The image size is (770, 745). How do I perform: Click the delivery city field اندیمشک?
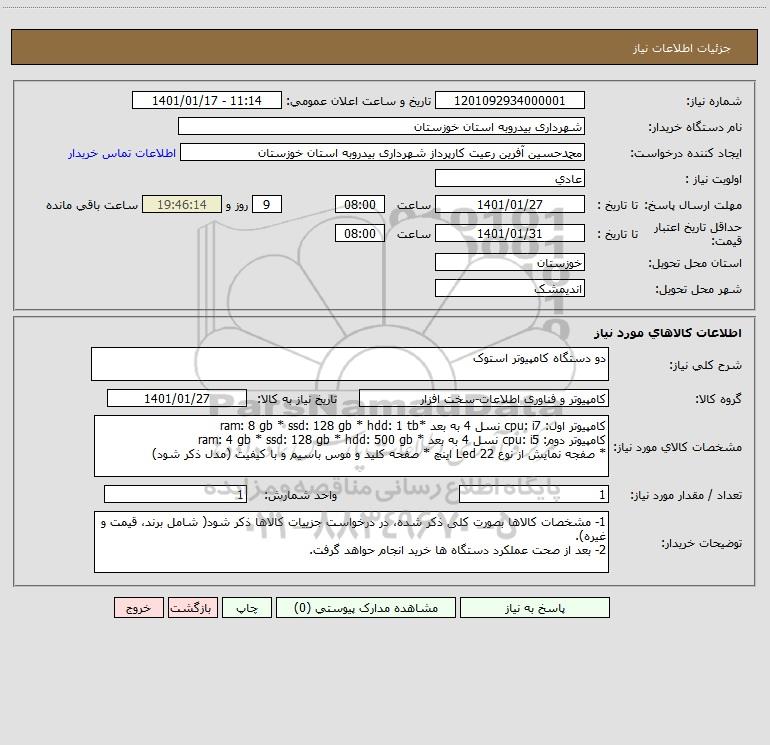(x=510, y=289)
